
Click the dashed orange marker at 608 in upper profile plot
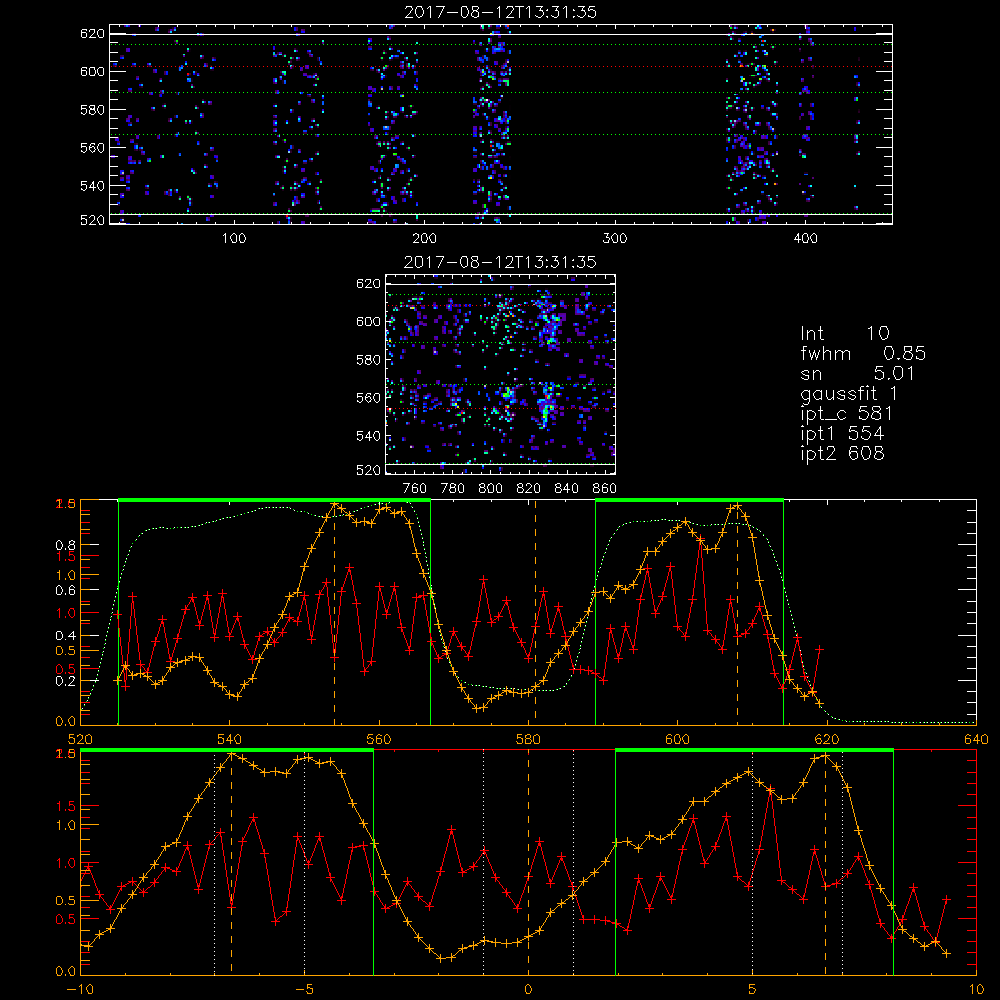pos(737,612)
